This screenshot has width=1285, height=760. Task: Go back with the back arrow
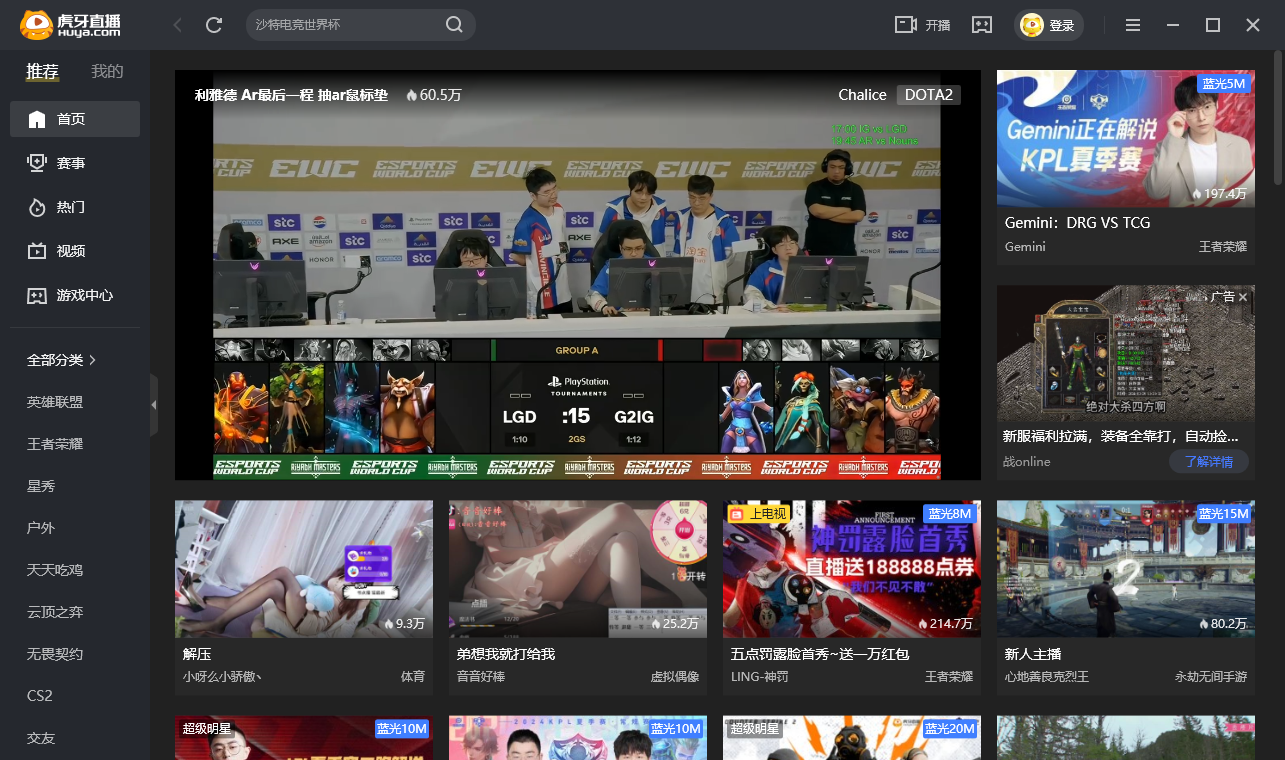(178, 25)
